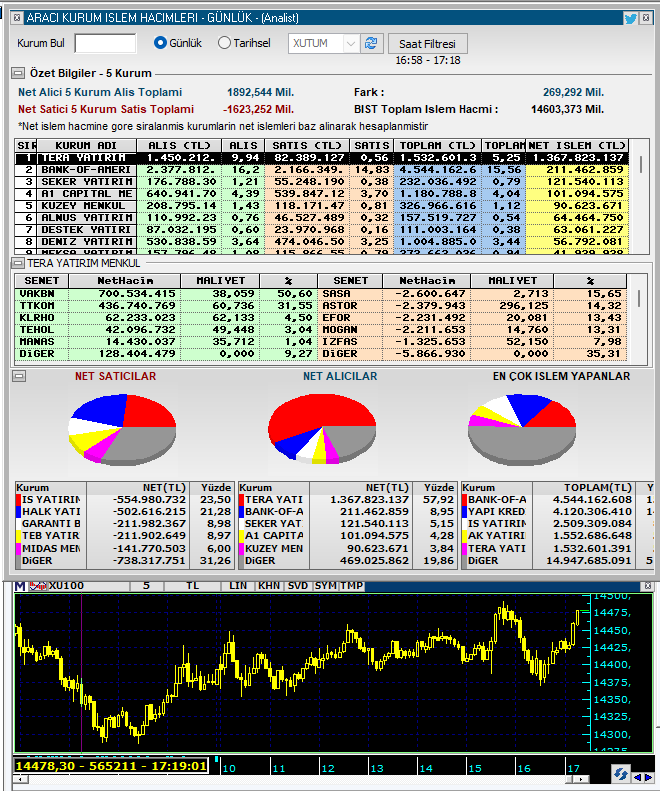Viewport: 660px width, 791px height.
Task: Sort by KURUM ADI column header
Action: (86, 146)
